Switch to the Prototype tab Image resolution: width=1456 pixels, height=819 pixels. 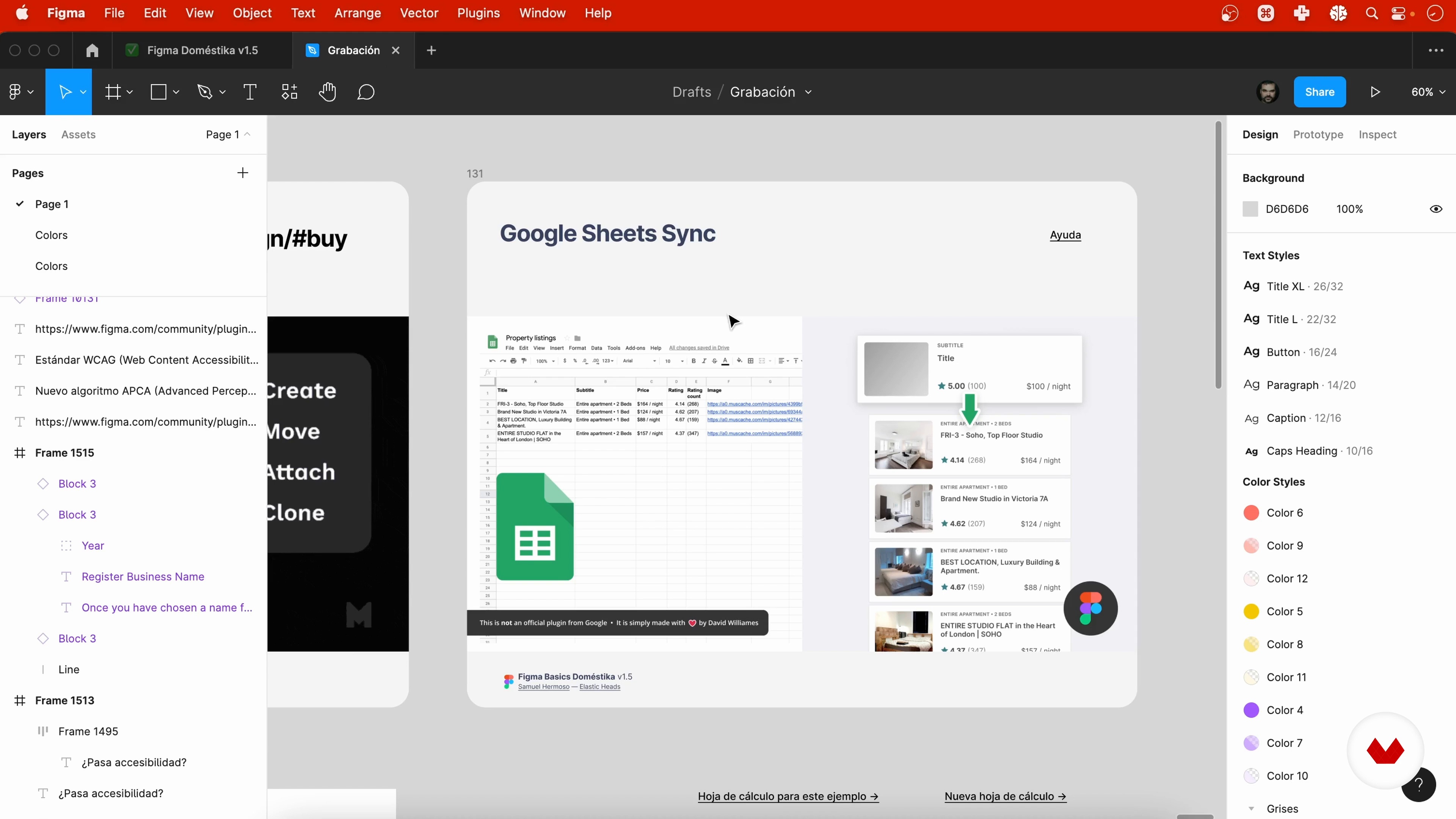pos(1318,135)
